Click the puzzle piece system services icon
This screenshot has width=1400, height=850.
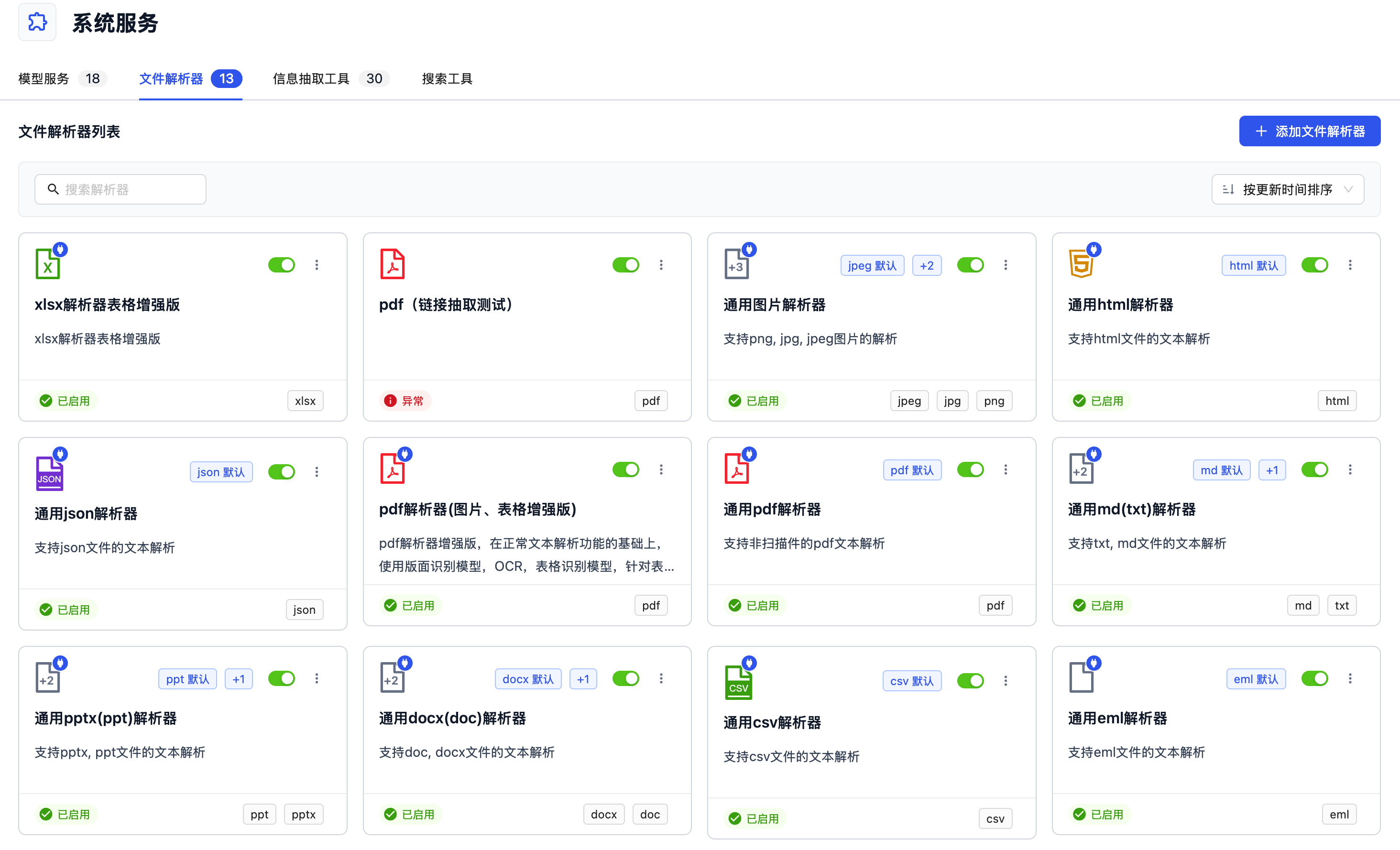37,22
